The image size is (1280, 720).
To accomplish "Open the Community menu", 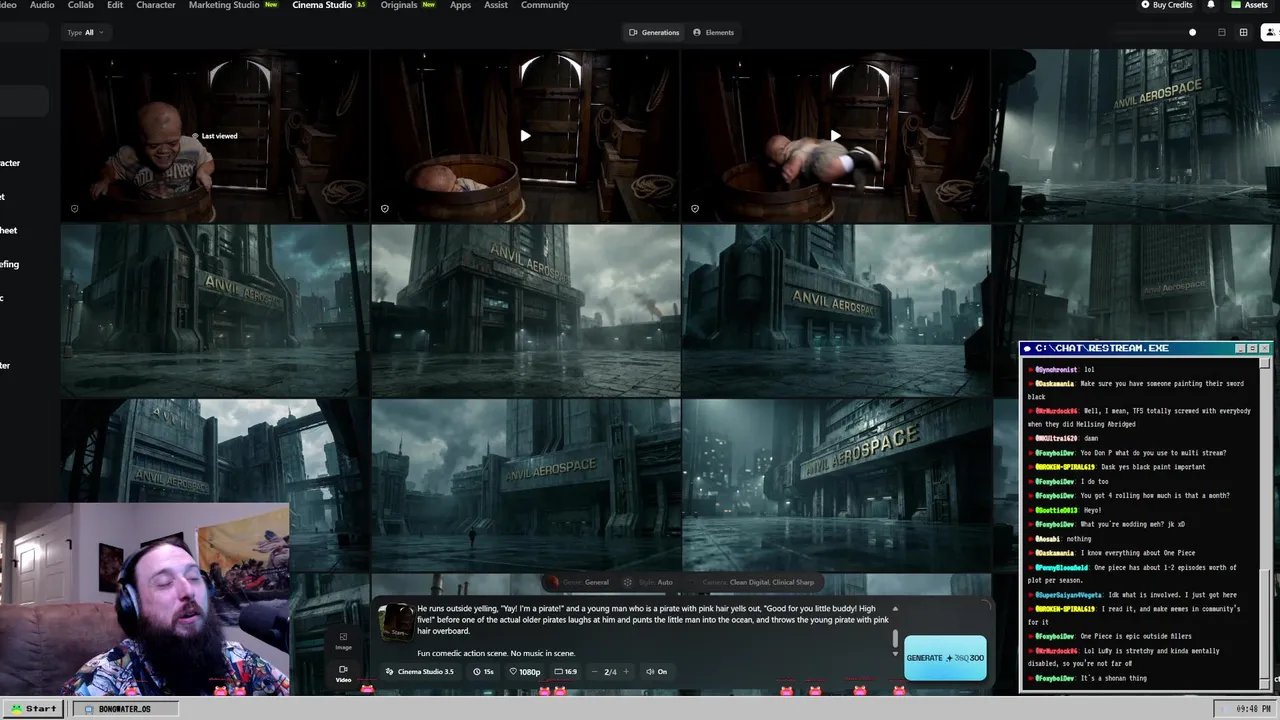I will tap(545, 5).
